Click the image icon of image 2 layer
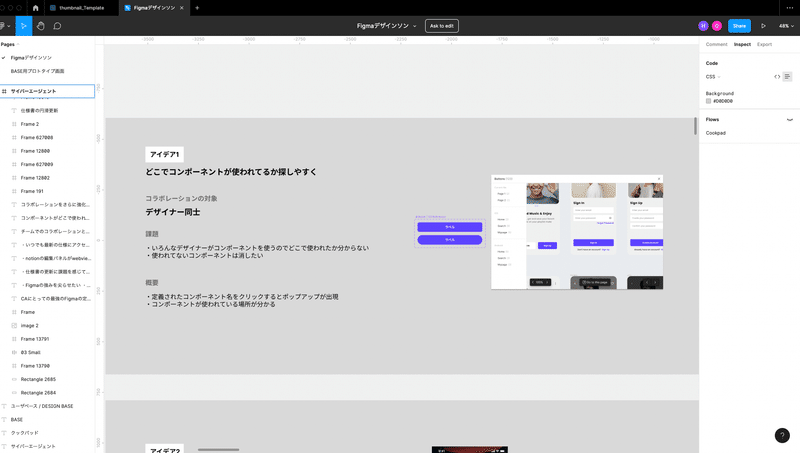The image size is (800, 453). [14, 325]
